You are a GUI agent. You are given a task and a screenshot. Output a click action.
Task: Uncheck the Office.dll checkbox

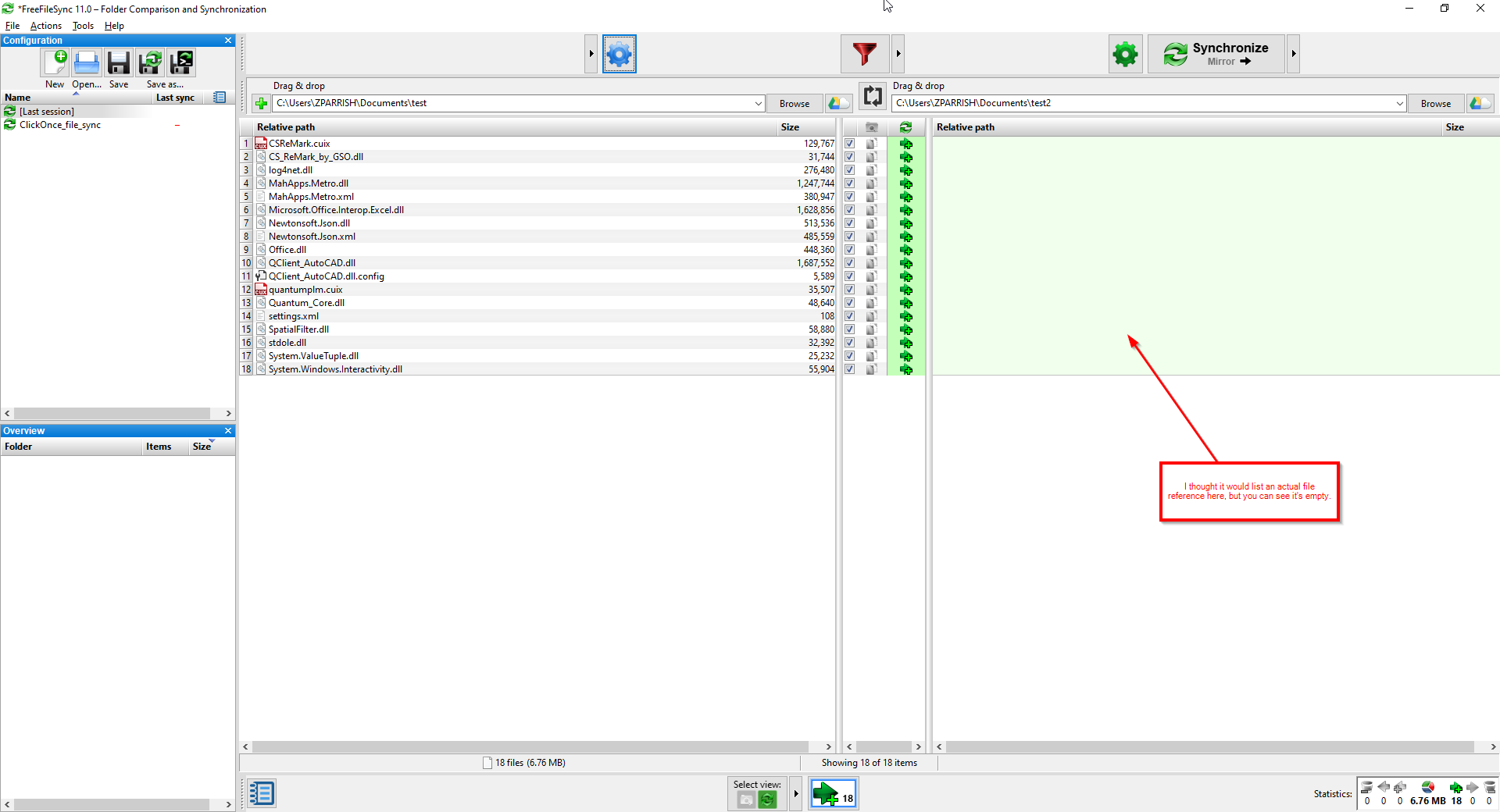pos(849,250)
